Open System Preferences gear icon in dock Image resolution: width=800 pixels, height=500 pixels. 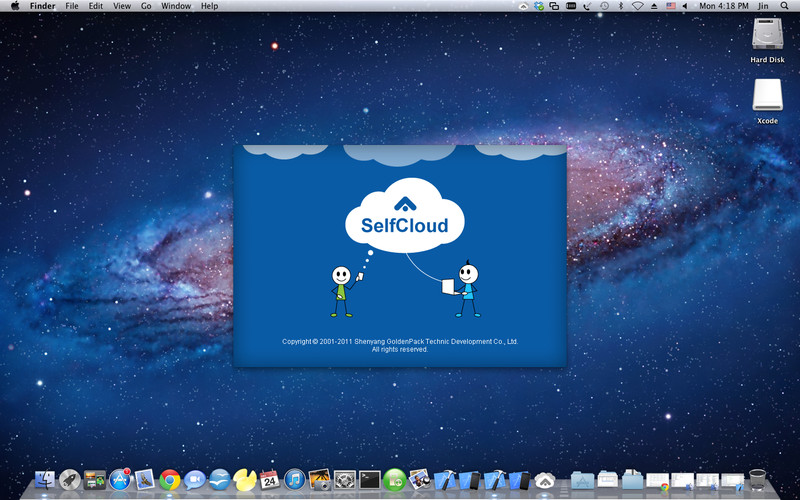[345, 480]
